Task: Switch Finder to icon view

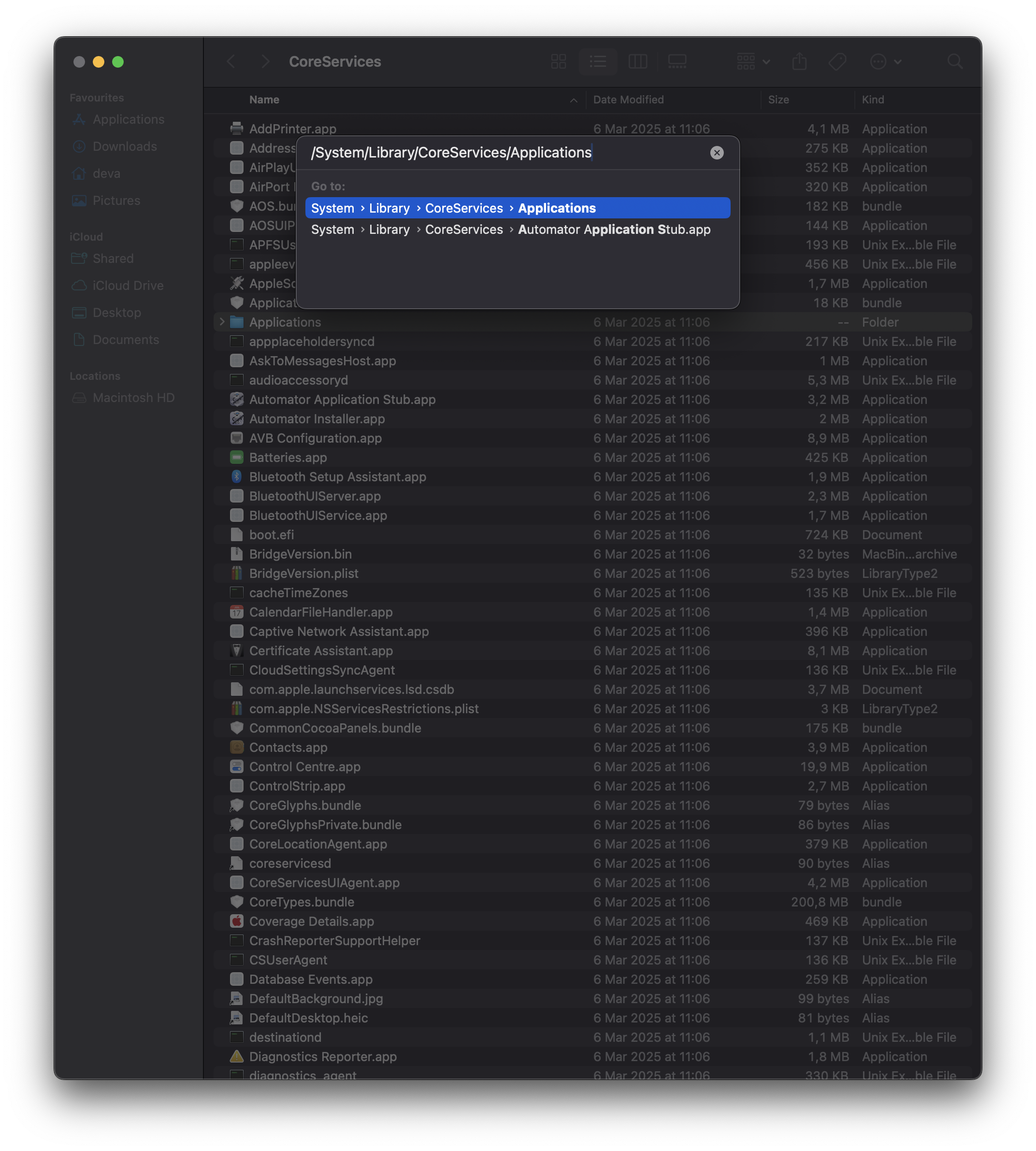Action: coord(559,61)
